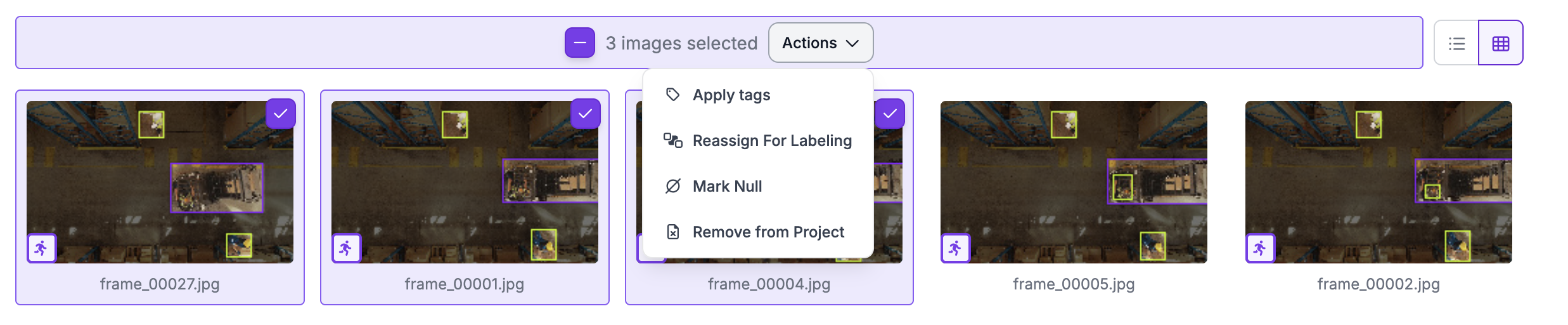
Task: Uncheck frame_00001.jpg selection checkbox
Action: coord(586,114)
